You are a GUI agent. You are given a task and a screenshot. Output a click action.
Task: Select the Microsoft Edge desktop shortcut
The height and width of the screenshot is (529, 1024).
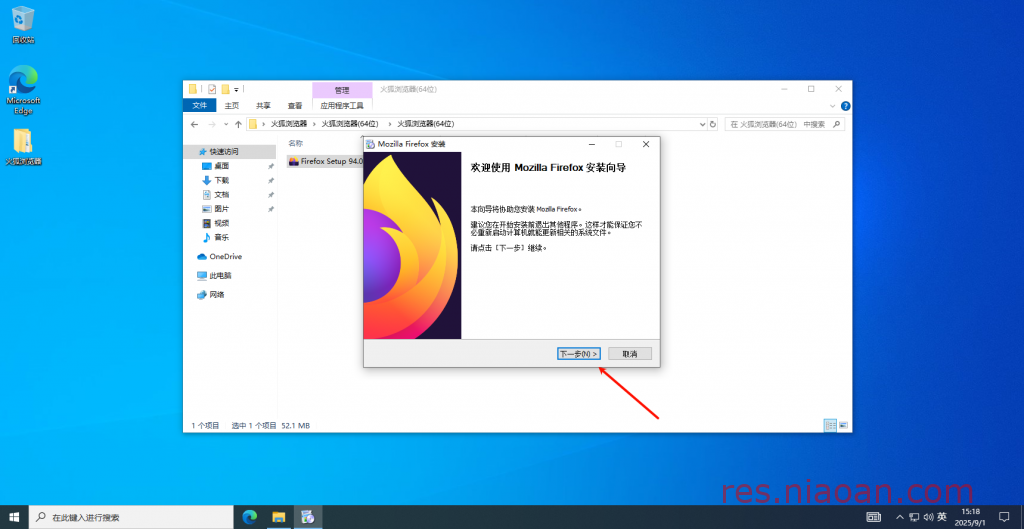(23, 90)
